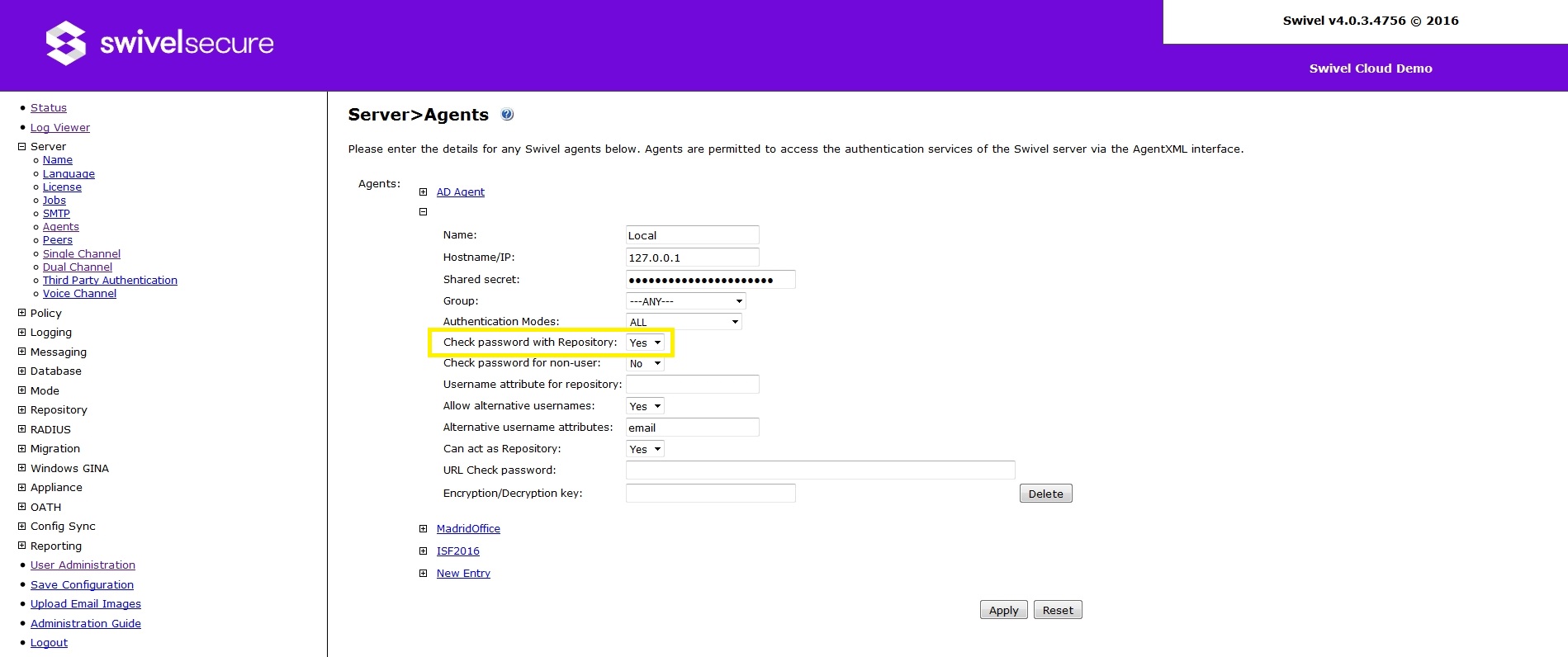The height and width of the screenshot is (657, 1568).
Task: Click Save Configuration link
Action: [82, 585]
